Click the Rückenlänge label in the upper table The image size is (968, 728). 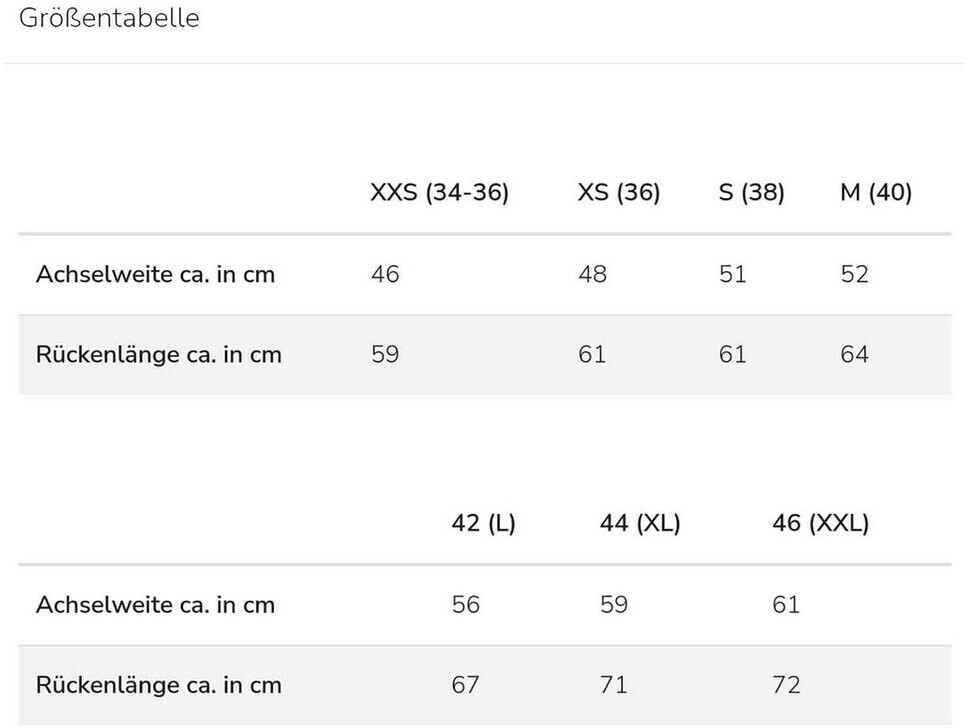(x=158, y=355)
